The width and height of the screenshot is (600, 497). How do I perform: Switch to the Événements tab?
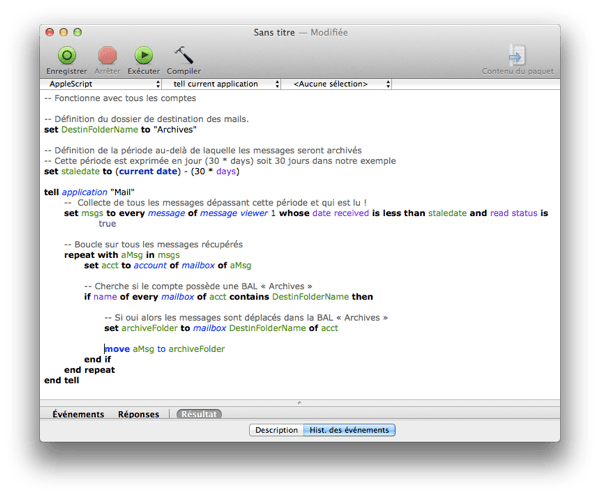pyautogui.click(x=78, y=414)
